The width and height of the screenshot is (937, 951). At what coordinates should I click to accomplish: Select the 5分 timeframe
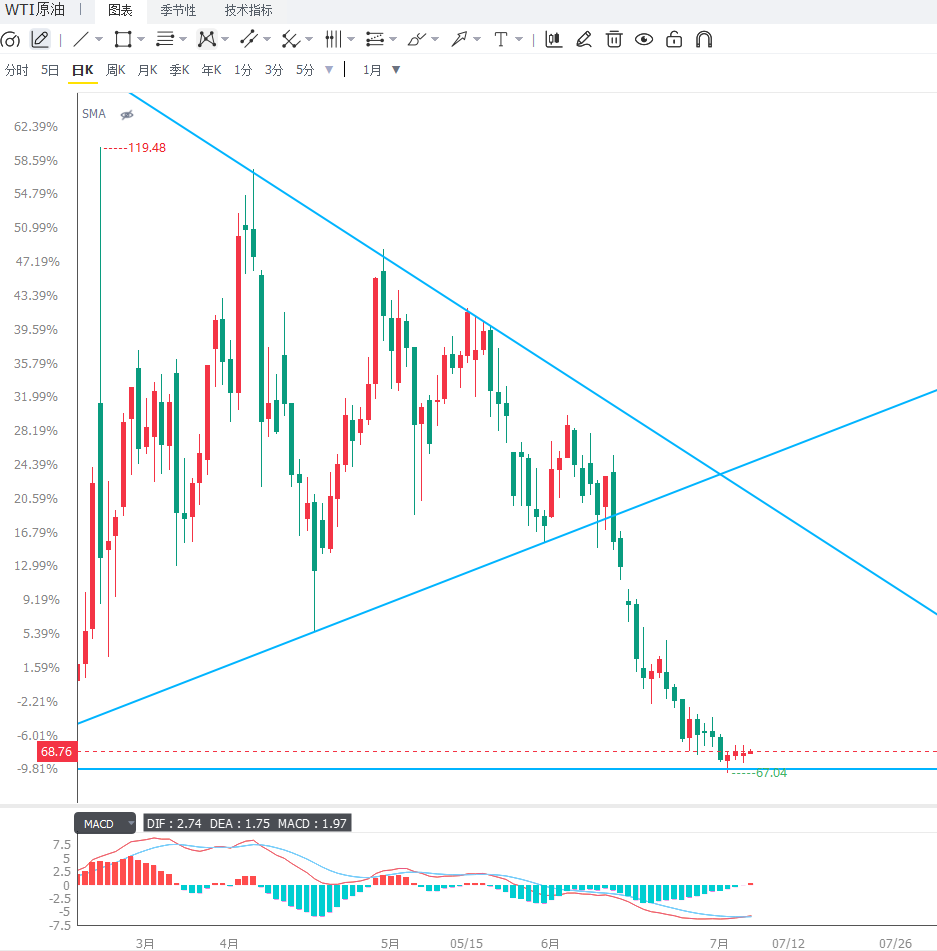305,70
